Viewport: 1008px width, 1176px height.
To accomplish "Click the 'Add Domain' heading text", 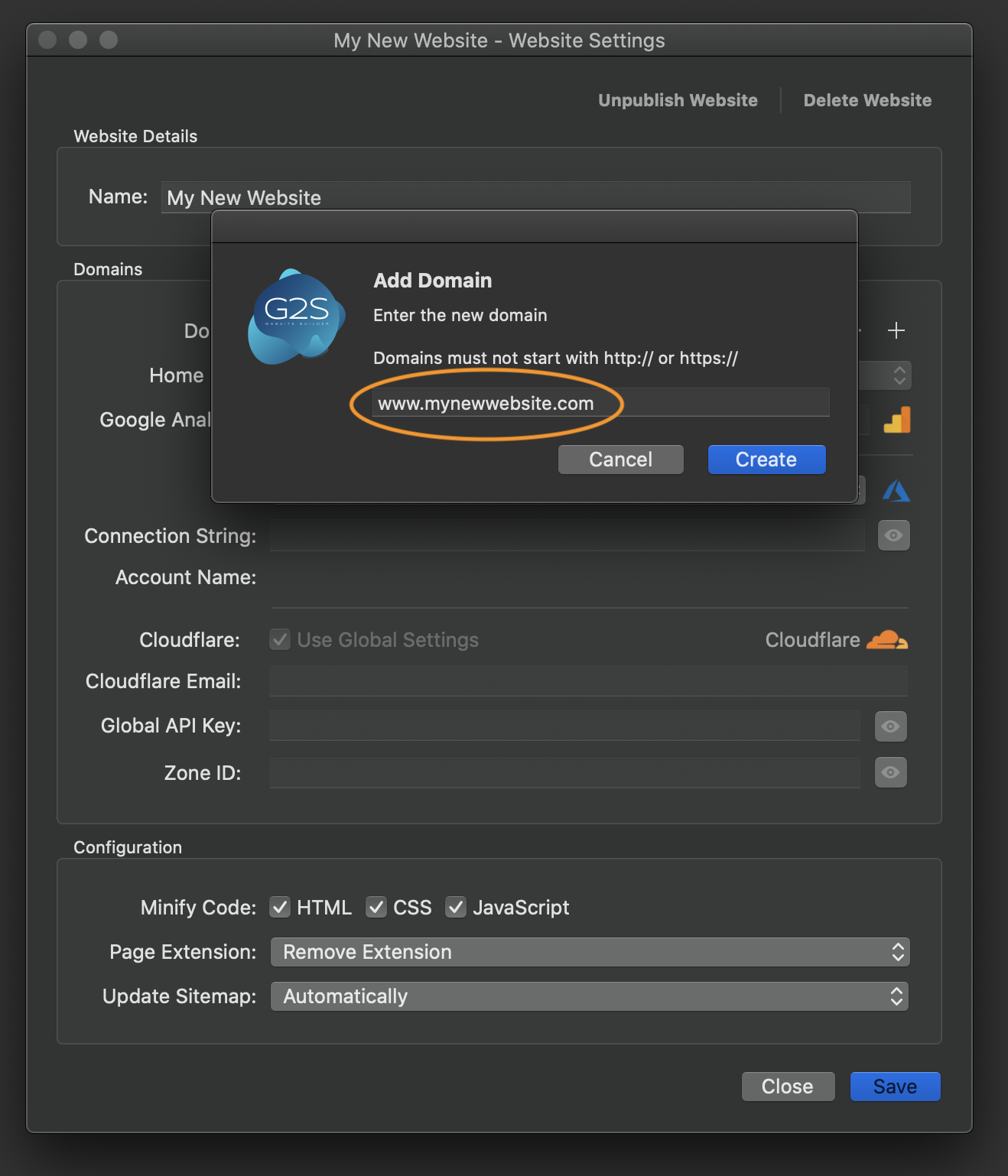I will [x=432, y=281].
